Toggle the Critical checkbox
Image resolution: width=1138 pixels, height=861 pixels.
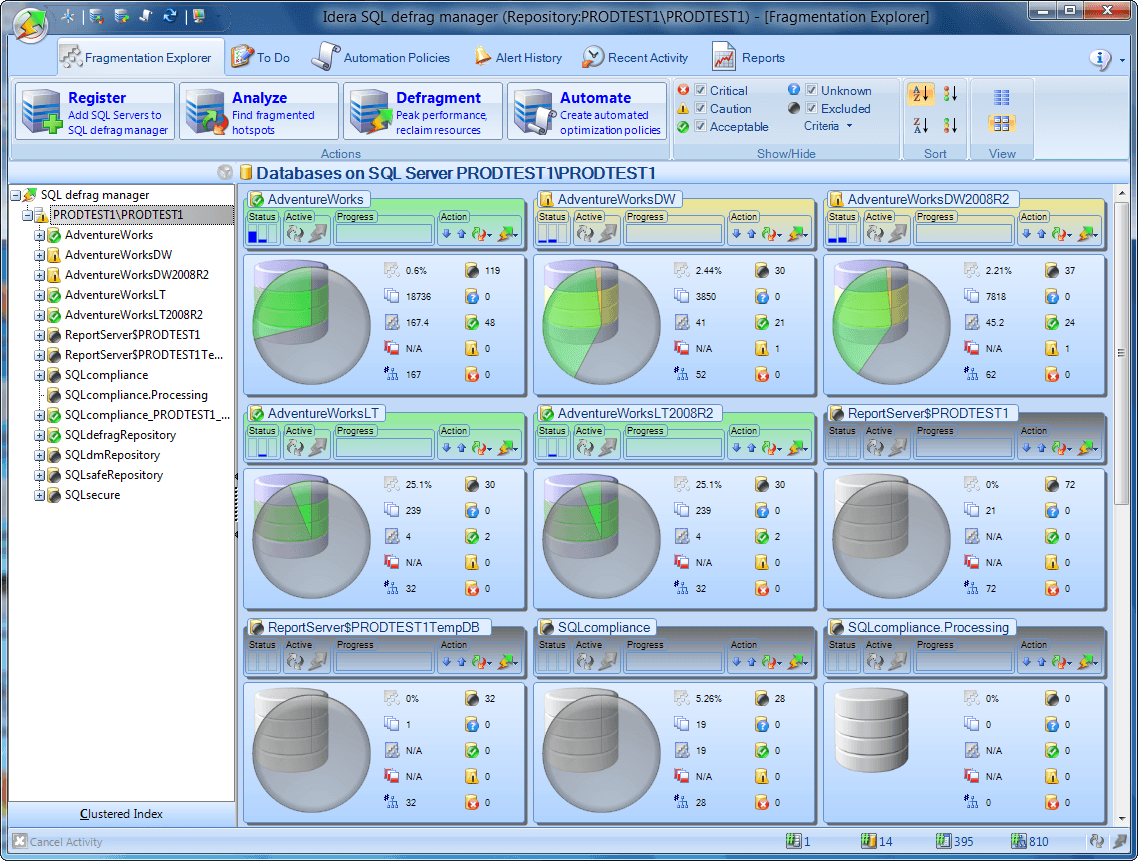pos(700,90)
